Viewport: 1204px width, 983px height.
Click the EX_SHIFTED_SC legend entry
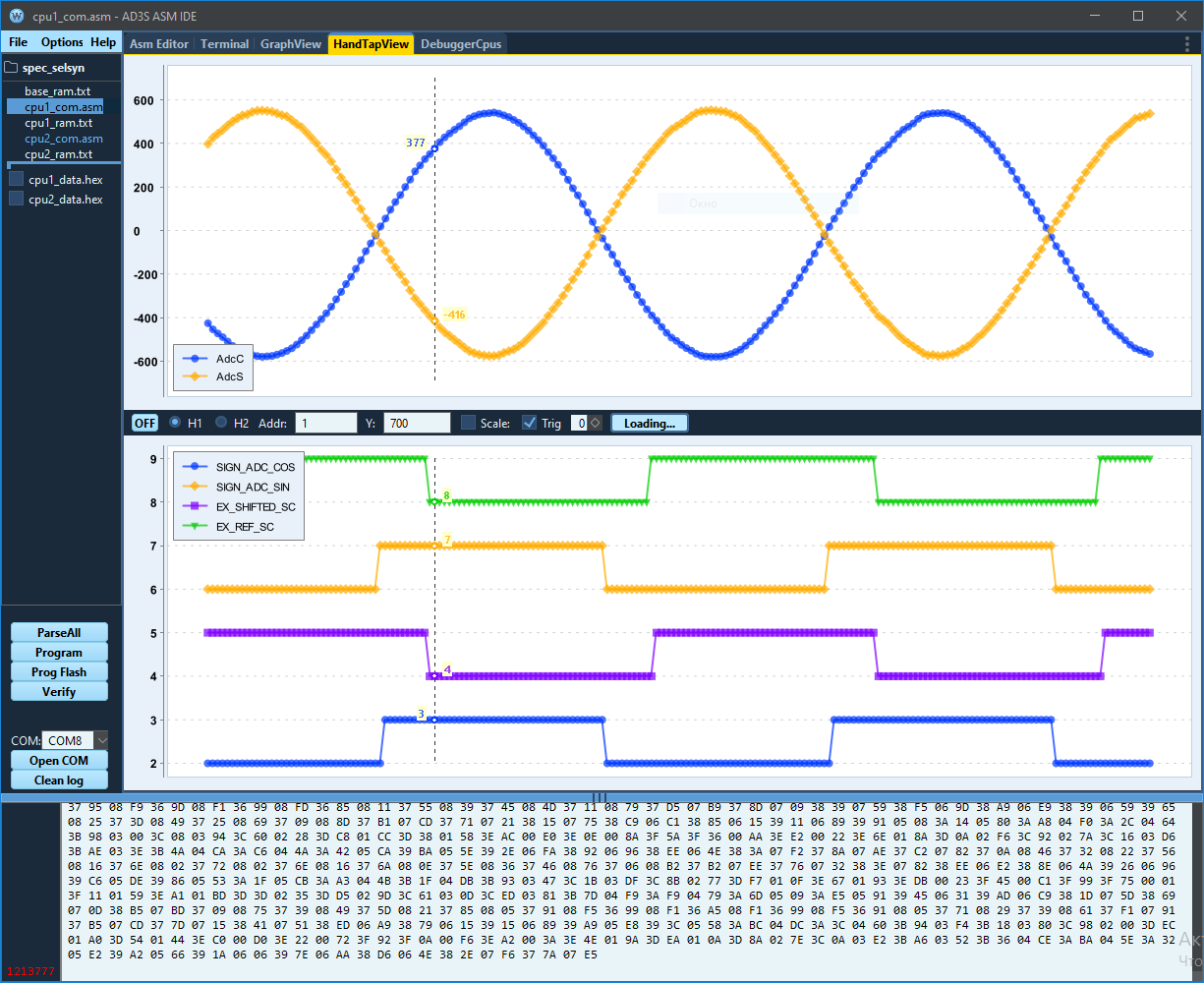tap(239, 507)
